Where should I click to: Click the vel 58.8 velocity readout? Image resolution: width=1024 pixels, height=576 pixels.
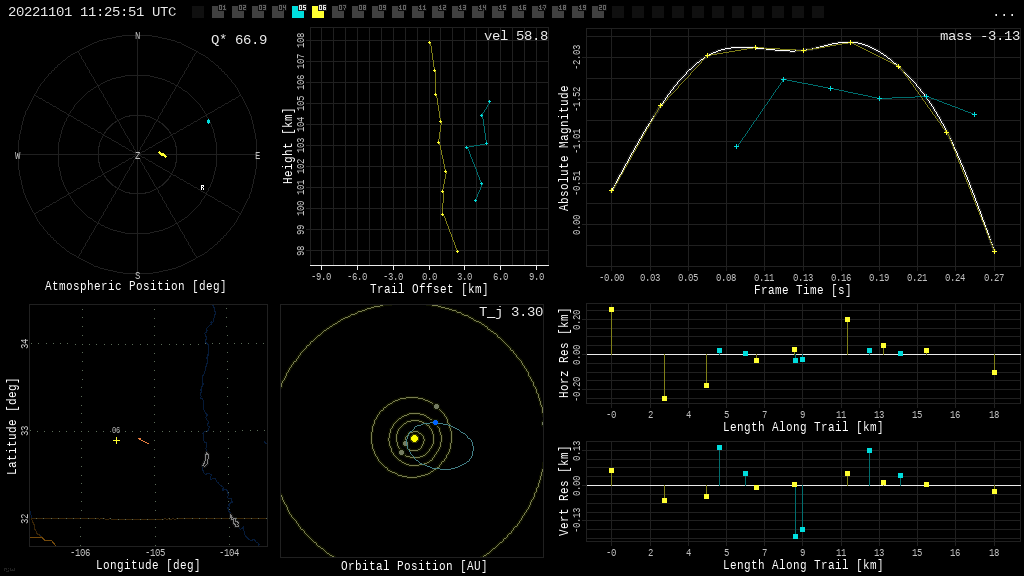(x=515, y=36)
